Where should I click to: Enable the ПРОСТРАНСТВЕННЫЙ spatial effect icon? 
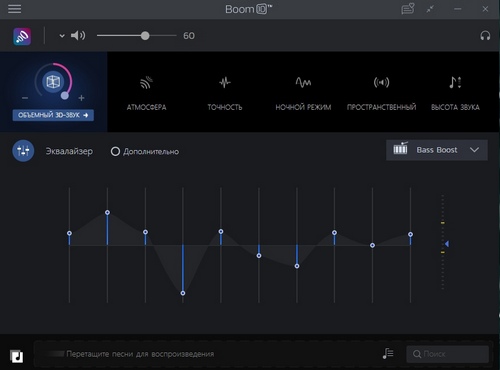(381, 82)
